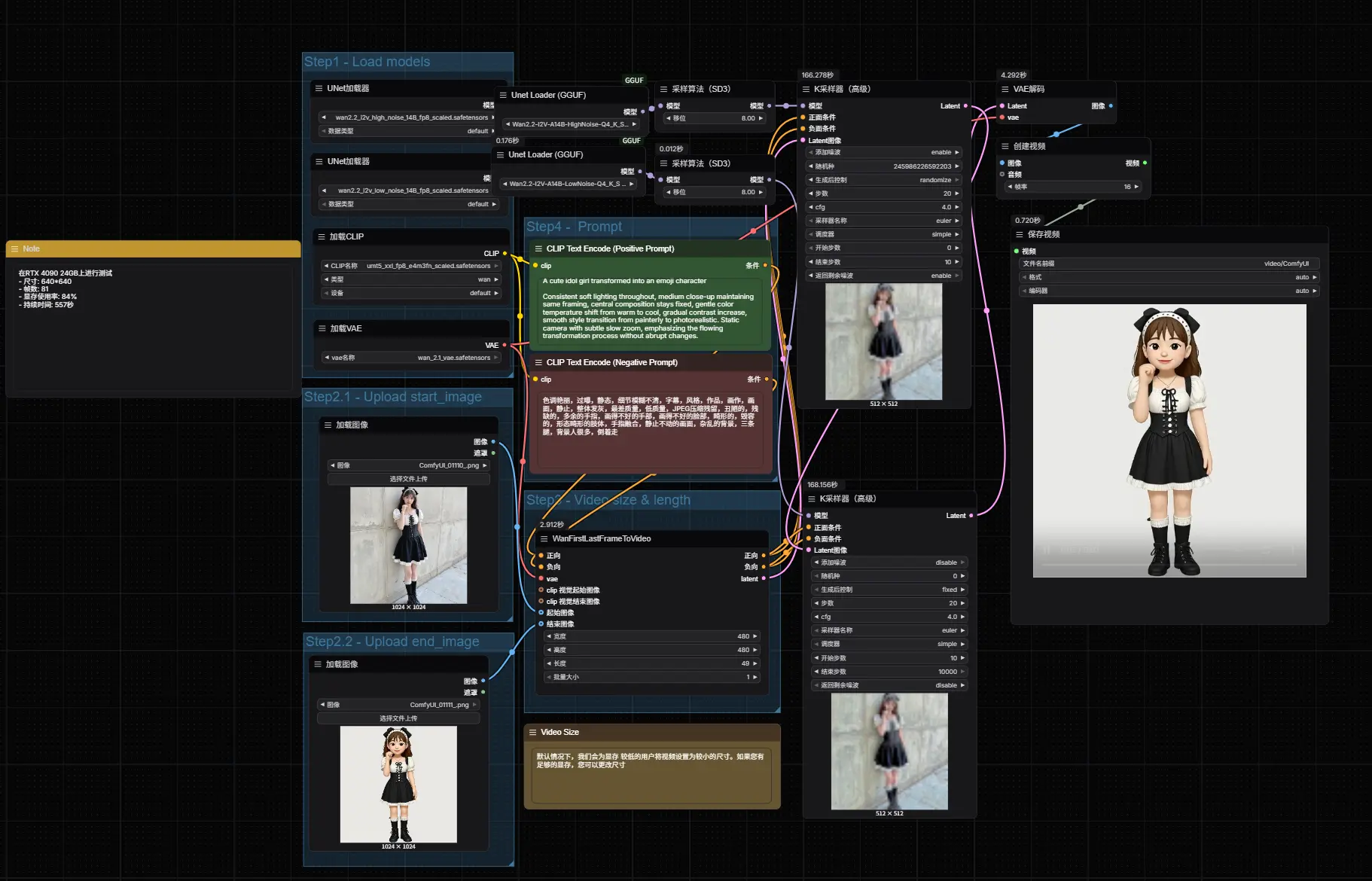Click the 加载CLIP node title icon

tap(322, 236)
